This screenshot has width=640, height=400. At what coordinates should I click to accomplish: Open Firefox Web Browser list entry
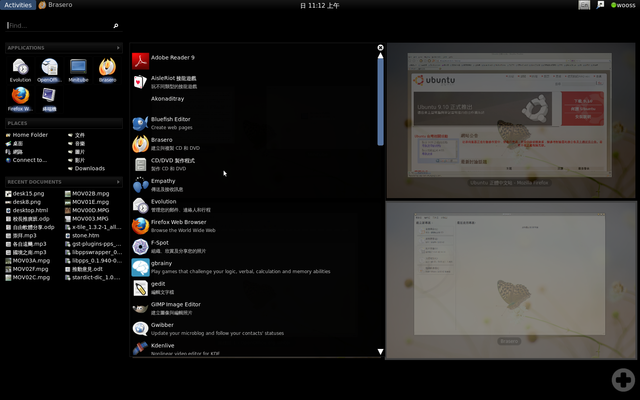pyautogui.click(x=174, y=226)
